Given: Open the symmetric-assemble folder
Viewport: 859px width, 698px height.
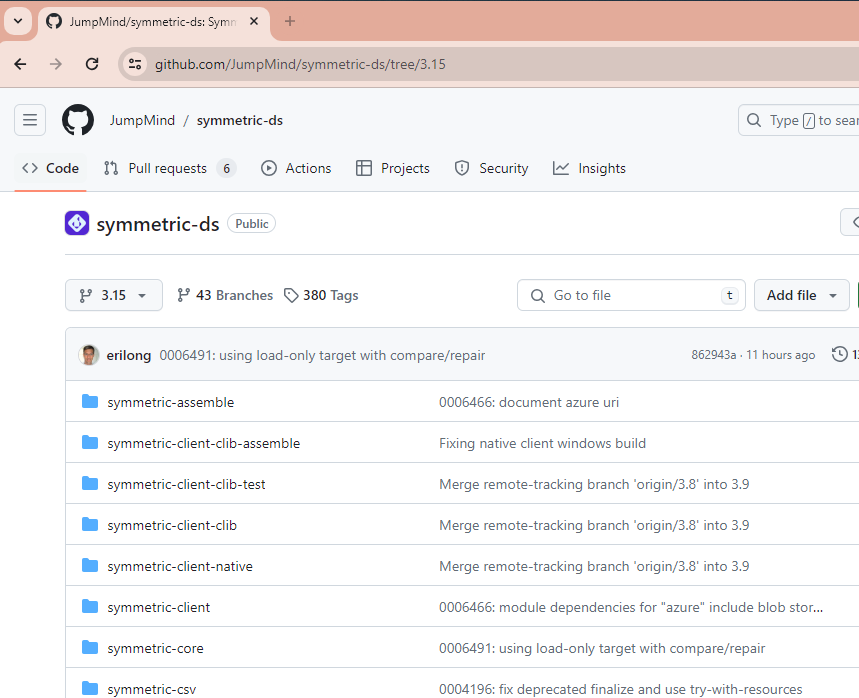Looking at the screenshot, I should 170,402.
